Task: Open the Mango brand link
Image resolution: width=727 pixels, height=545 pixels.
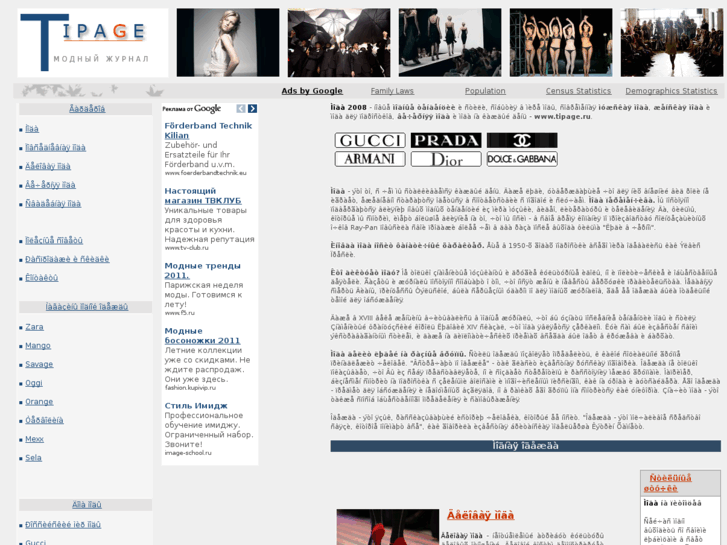Action: 38,346
